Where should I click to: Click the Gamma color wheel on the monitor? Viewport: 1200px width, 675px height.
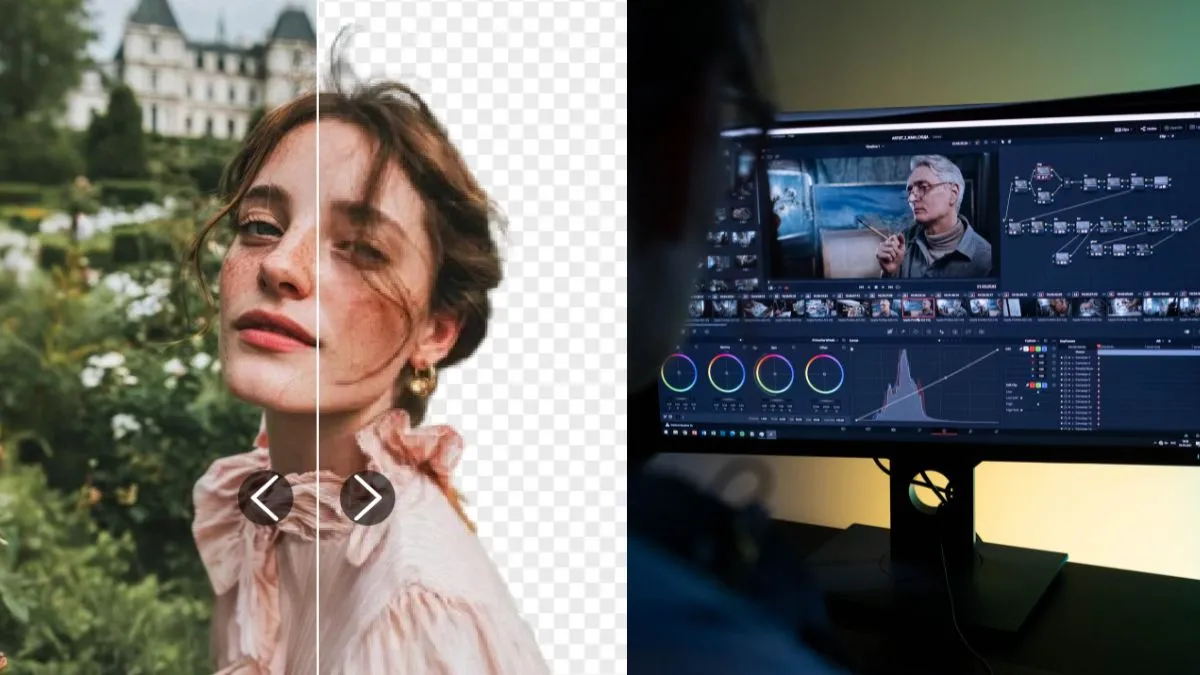pos(727,373)
